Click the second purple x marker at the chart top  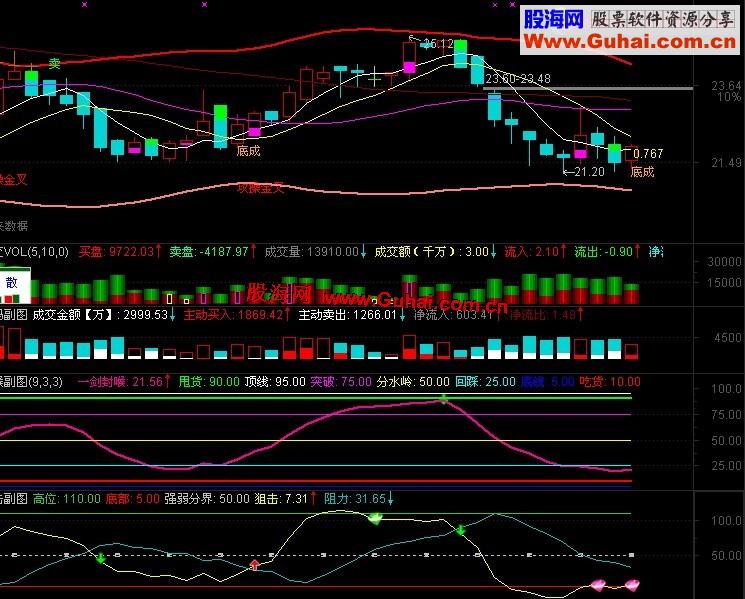click(204, 4)
